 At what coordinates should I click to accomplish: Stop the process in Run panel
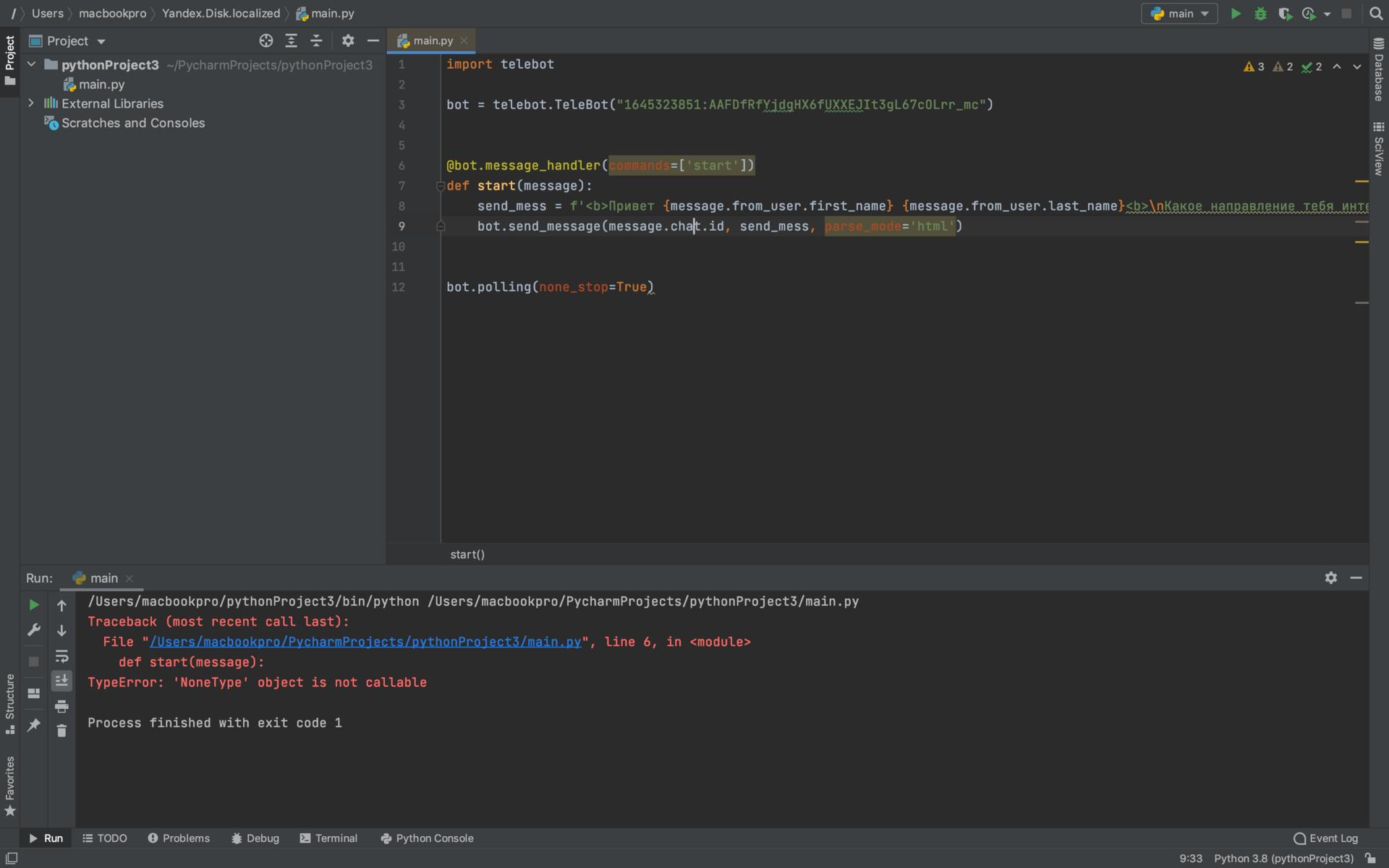(x=33, y=662)
